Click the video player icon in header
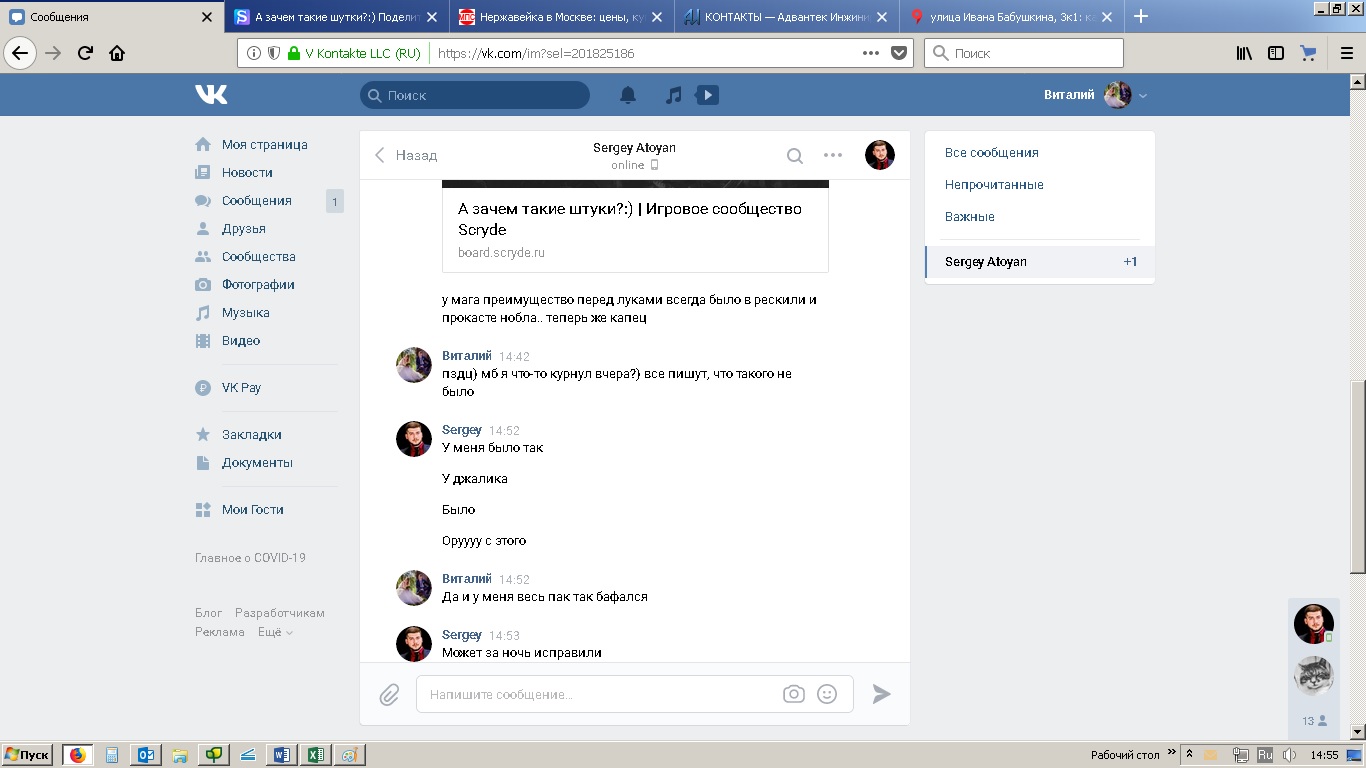 [x=707, y=95]
